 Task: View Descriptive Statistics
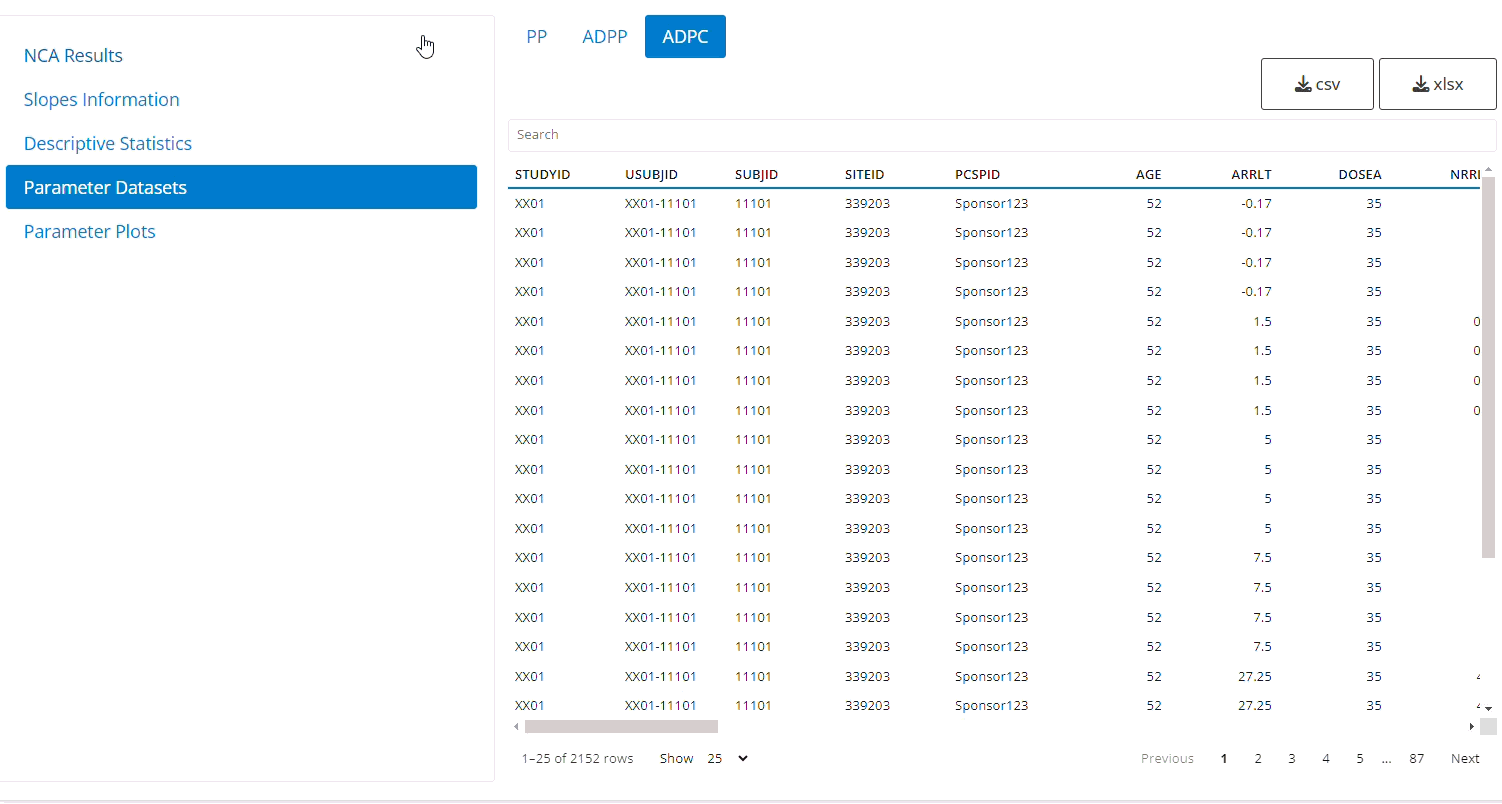107,143
